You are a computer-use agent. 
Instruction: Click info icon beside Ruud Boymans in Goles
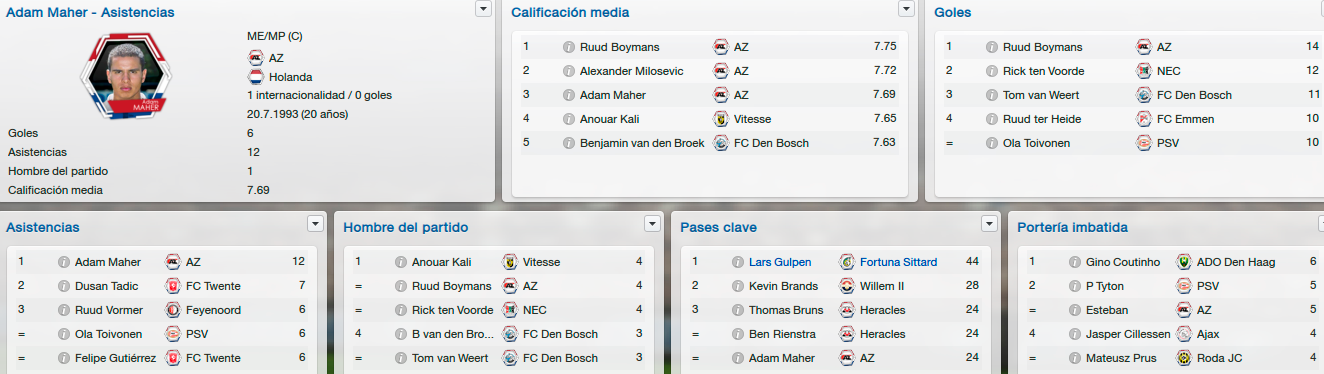[992, 47]
